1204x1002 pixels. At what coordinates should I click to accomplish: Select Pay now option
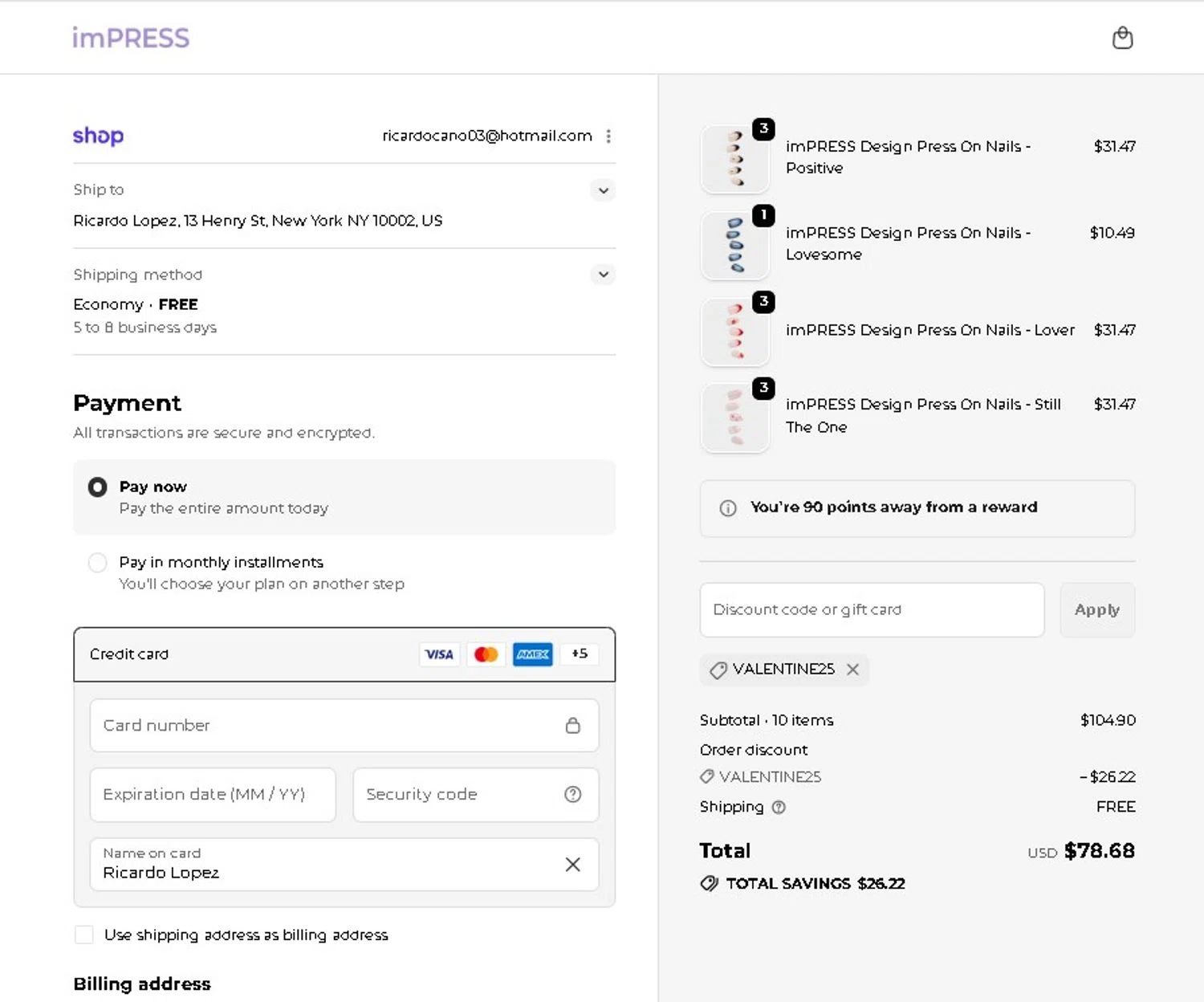tap(97, 487)
